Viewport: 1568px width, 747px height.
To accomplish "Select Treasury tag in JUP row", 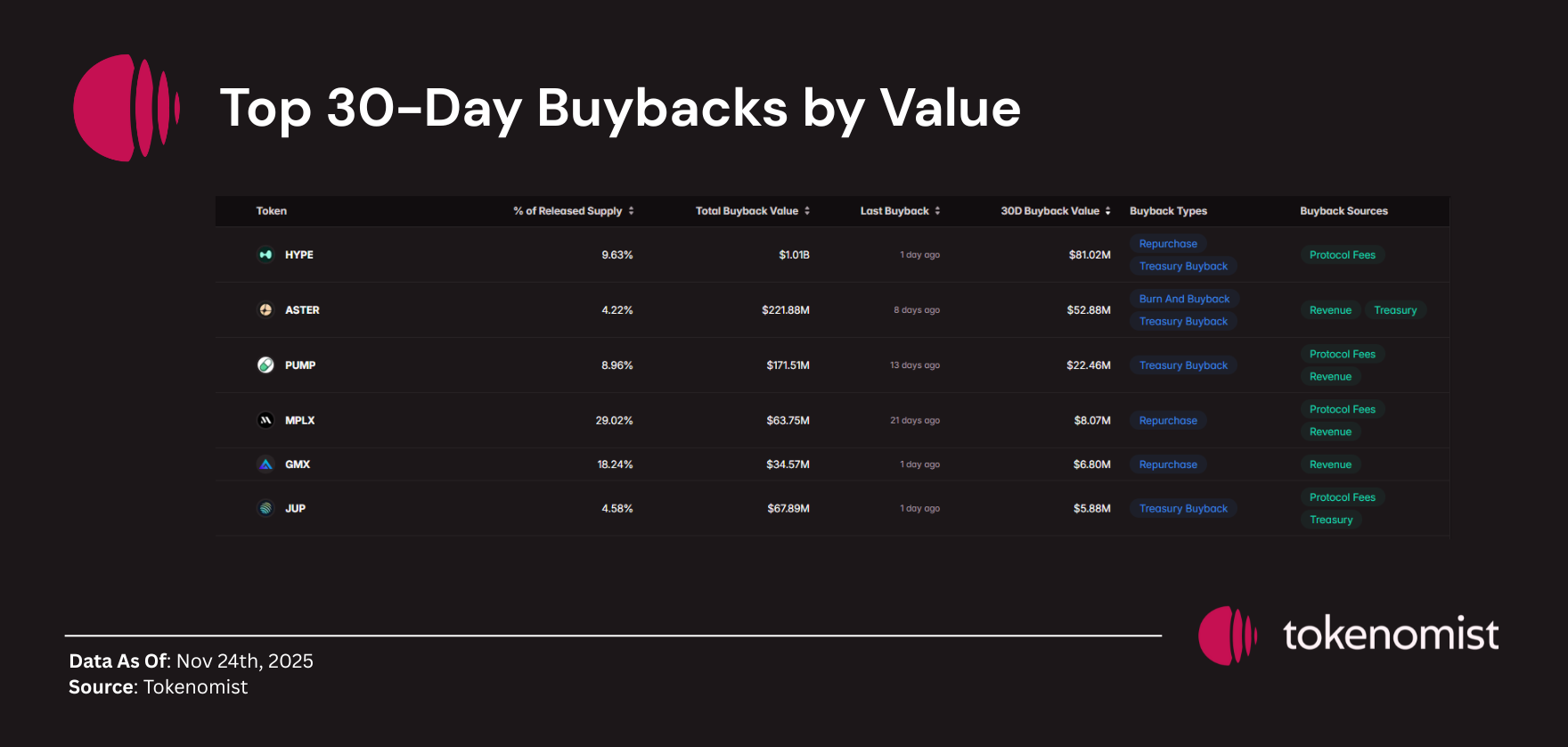I will 1331,520.
